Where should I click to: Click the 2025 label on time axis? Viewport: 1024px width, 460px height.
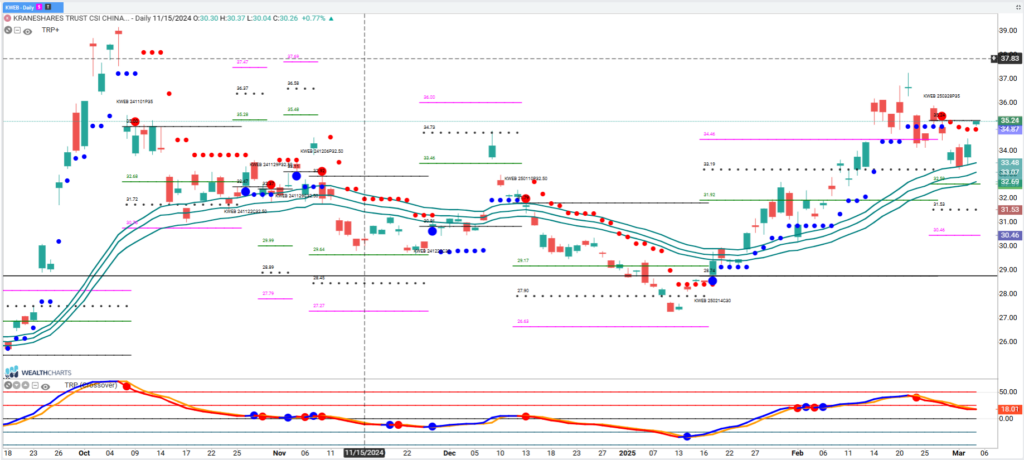pos(626,452)
